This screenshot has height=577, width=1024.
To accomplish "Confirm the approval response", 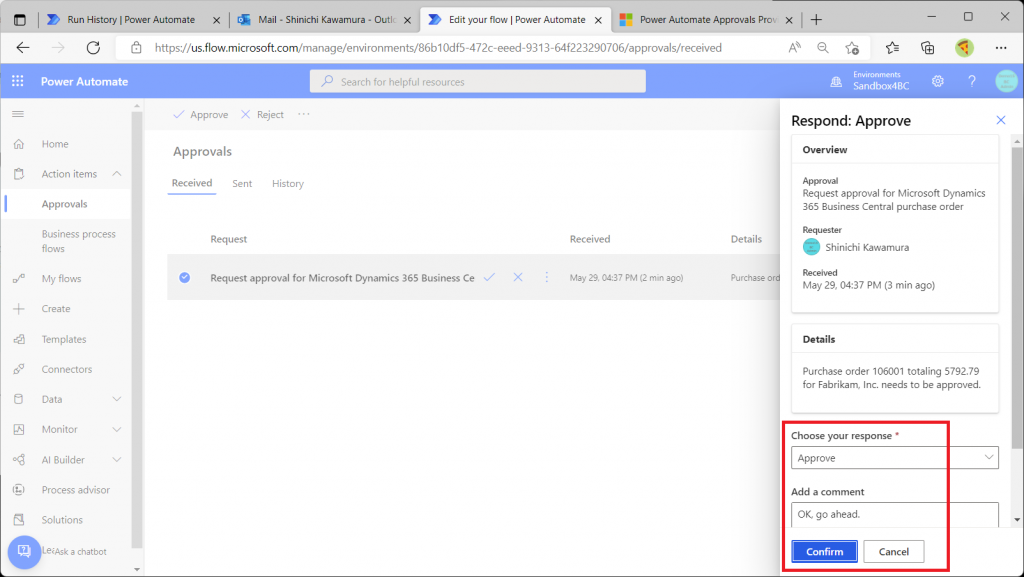I will click(x=824, y=552).
